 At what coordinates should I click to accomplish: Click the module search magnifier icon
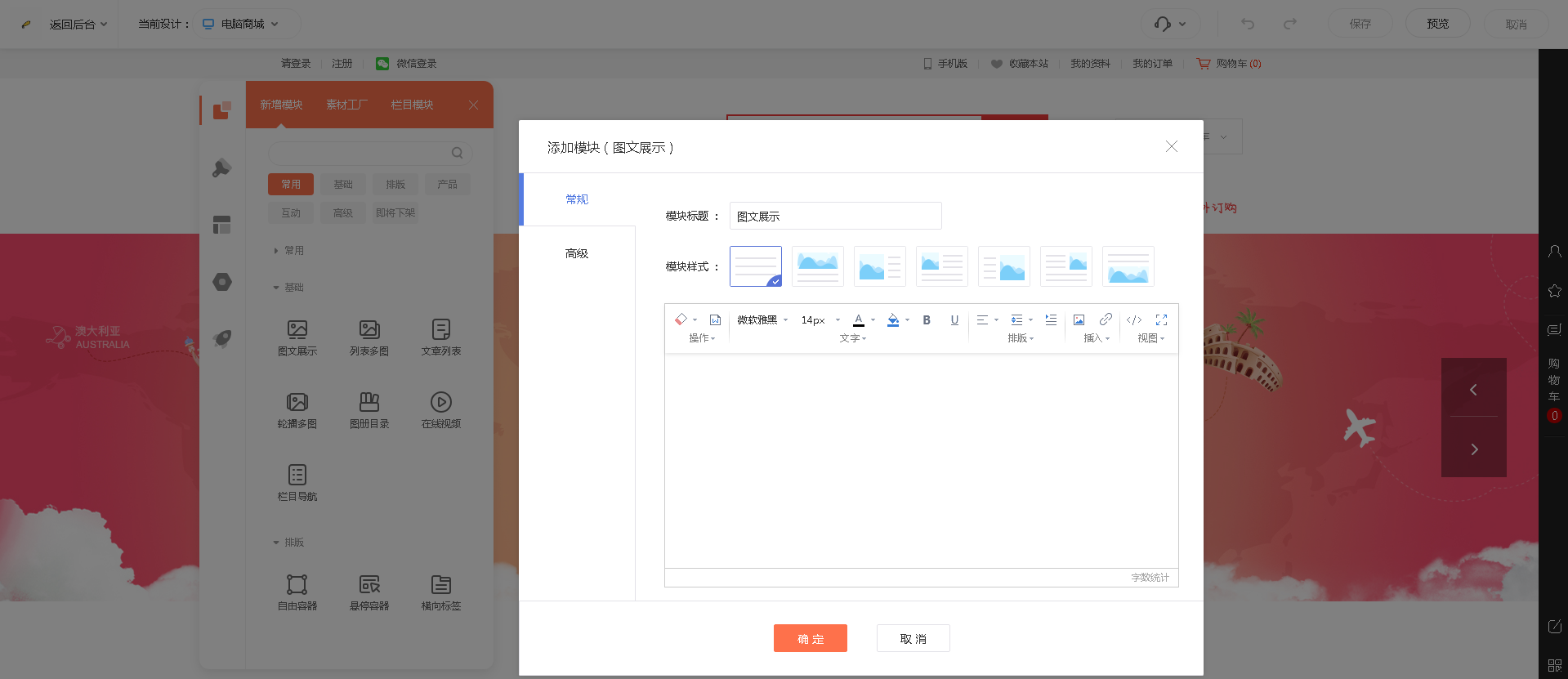coord(457,153)
